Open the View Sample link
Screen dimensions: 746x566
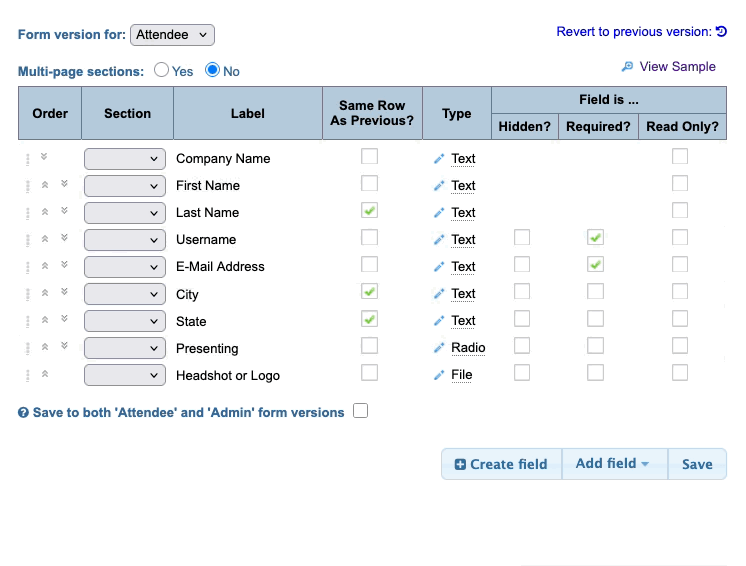pos(677,67)
